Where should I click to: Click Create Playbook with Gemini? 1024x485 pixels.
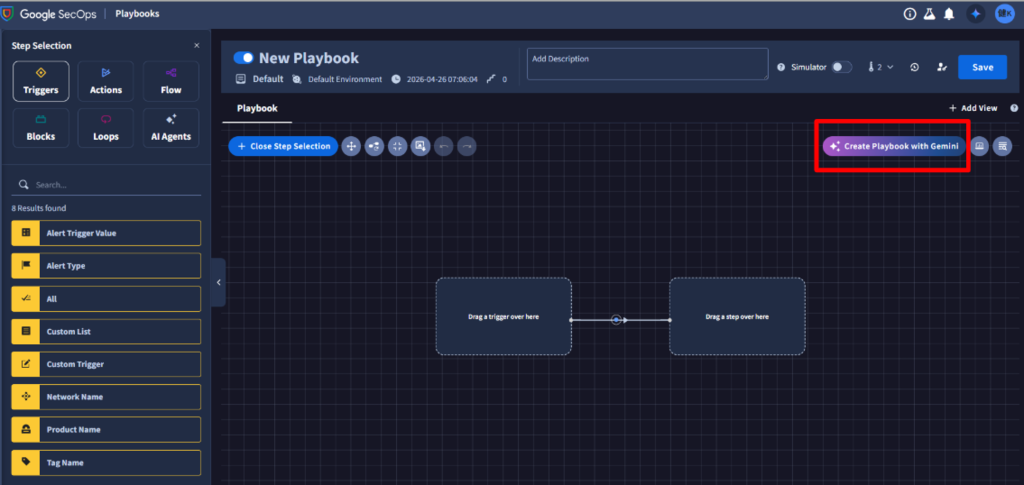[894, 146]
